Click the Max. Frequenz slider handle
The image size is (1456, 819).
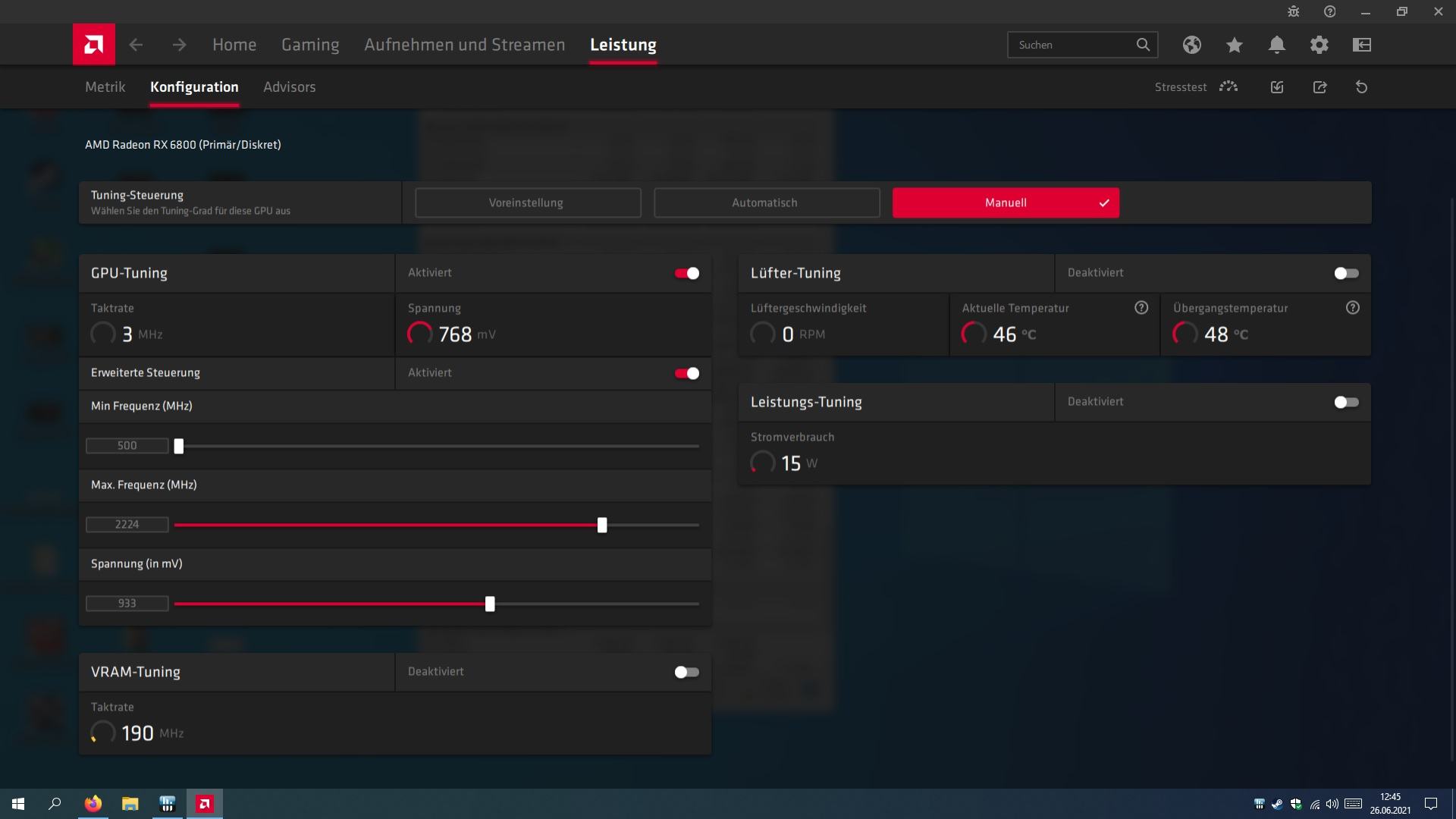[602, 525]
